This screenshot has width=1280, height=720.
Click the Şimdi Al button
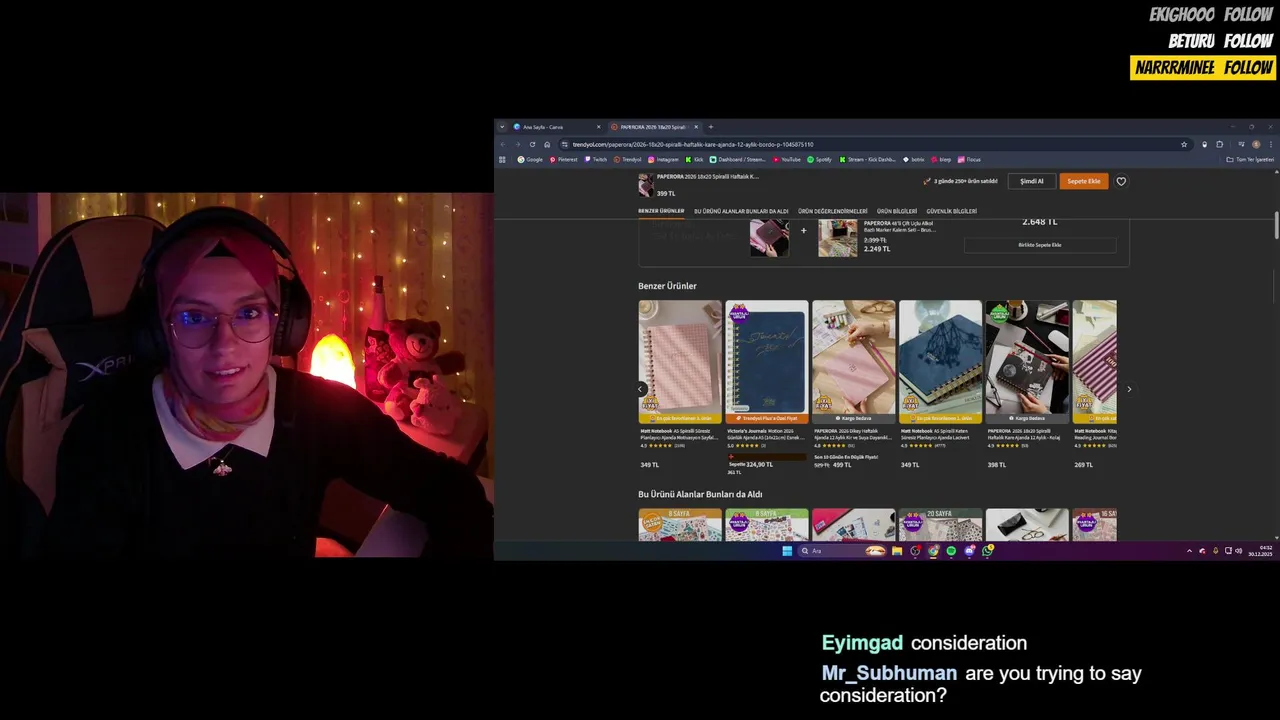[1031, 181]
